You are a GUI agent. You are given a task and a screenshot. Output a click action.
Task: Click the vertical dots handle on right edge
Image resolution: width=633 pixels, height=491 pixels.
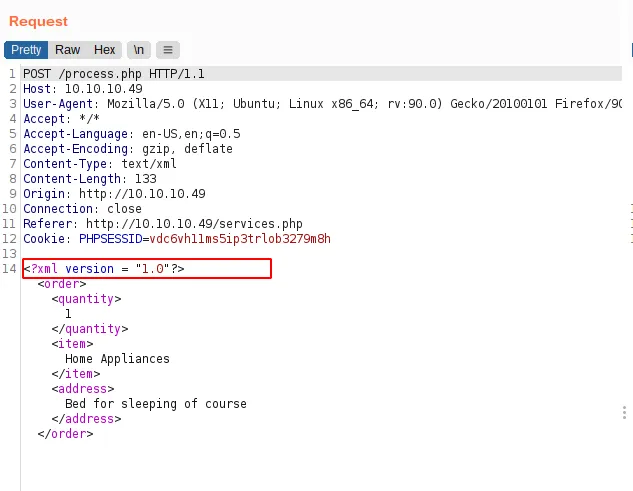(x=625, y=412)
